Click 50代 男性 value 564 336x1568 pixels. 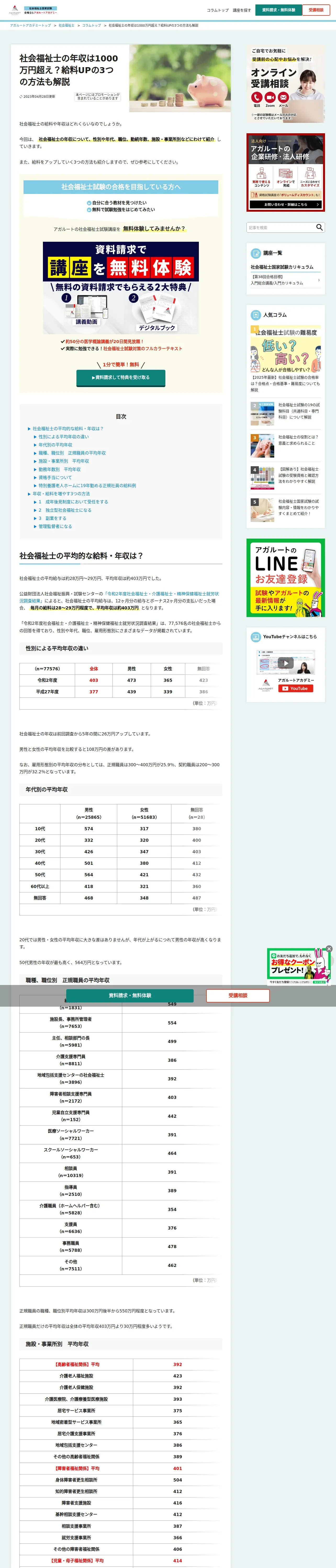point(89,875)
